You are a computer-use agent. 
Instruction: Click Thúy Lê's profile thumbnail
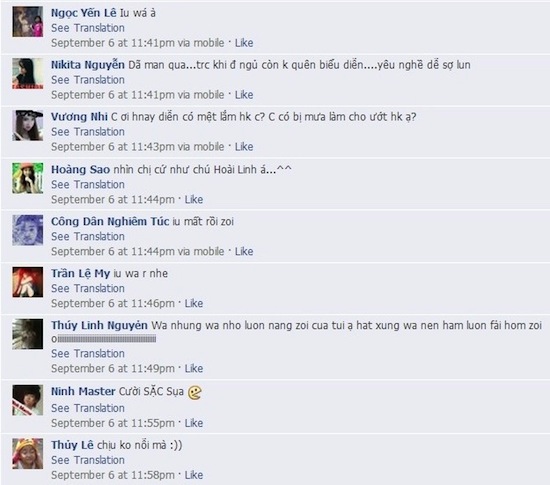[x=28, y=453]
